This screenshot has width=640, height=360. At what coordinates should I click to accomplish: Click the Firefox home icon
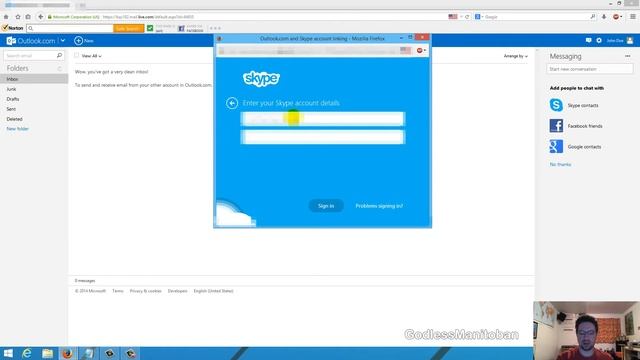coord(6,17)
